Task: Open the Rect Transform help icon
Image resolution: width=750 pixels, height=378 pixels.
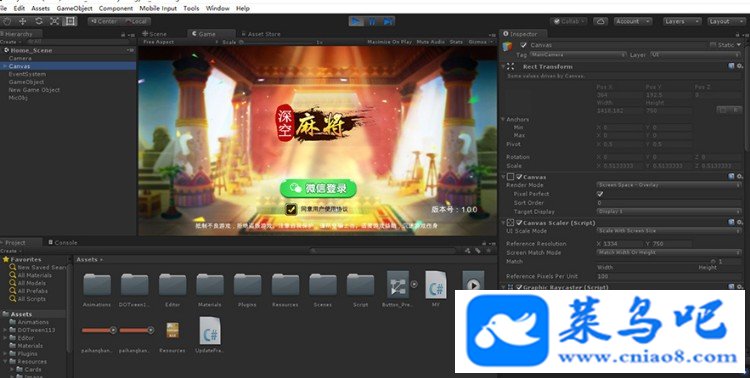Action: click(731, 66)
